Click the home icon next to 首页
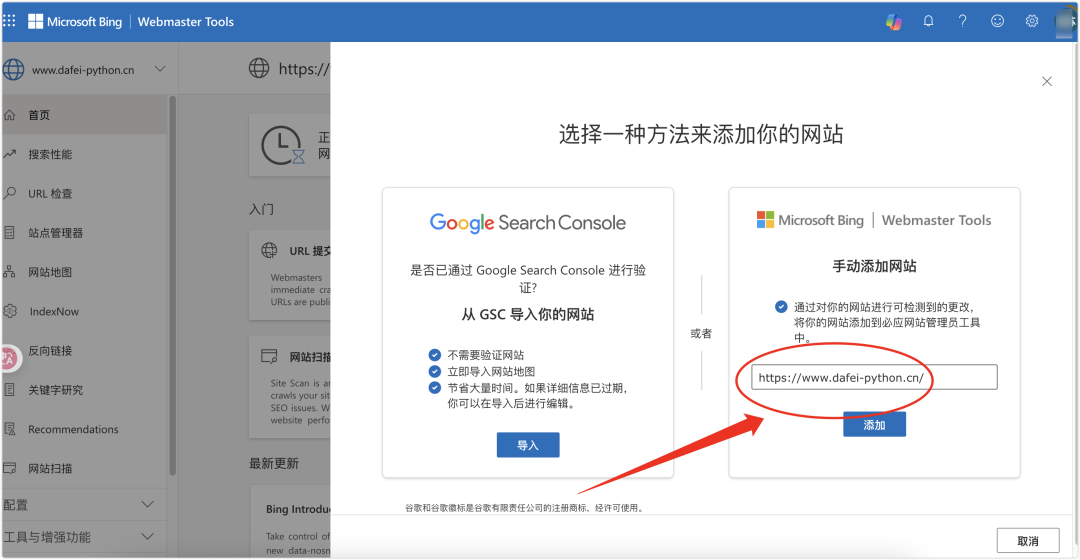The width and height of the screenshot is (1080, 560). pyautogui.click(x=10, y=115)
